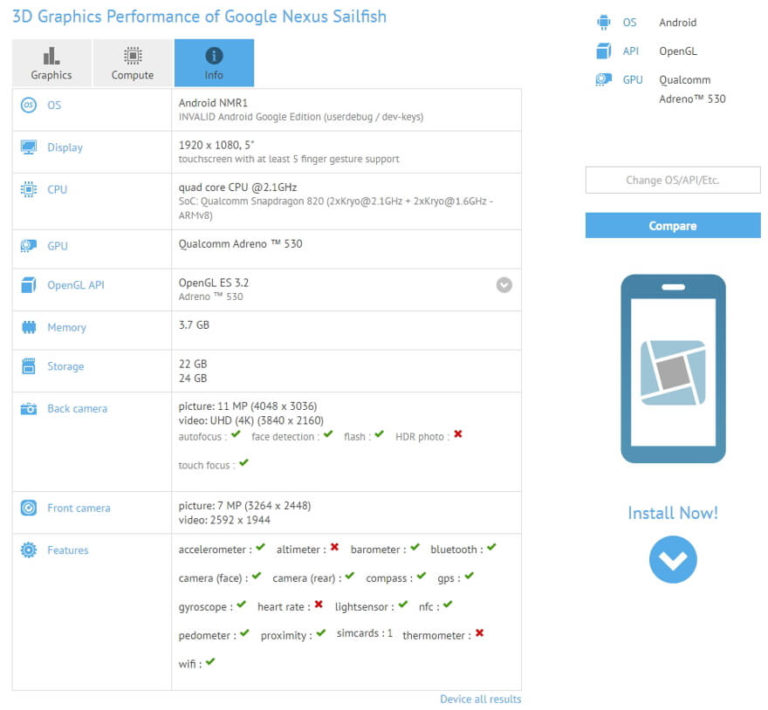Click the Compare button

click(672, 226)
